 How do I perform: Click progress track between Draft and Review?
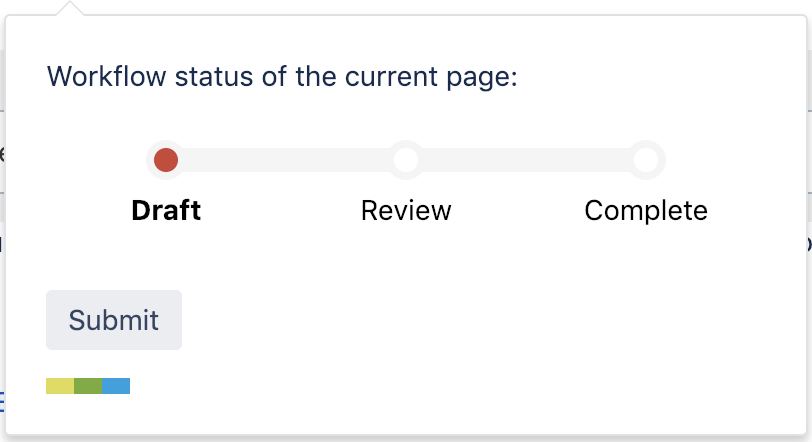pos(286,160)
